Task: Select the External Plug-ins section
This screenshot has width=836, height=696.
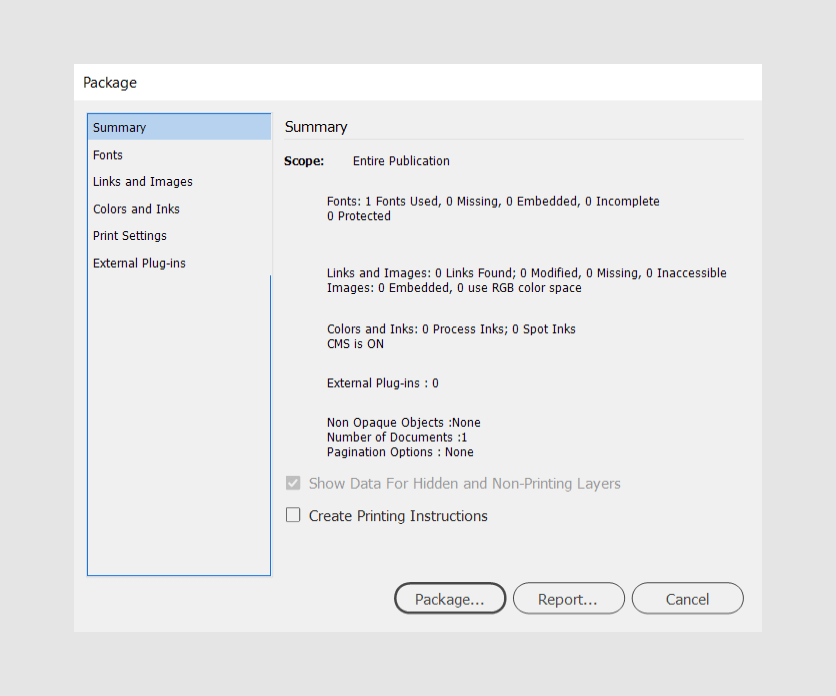Action: coord(139,262)
